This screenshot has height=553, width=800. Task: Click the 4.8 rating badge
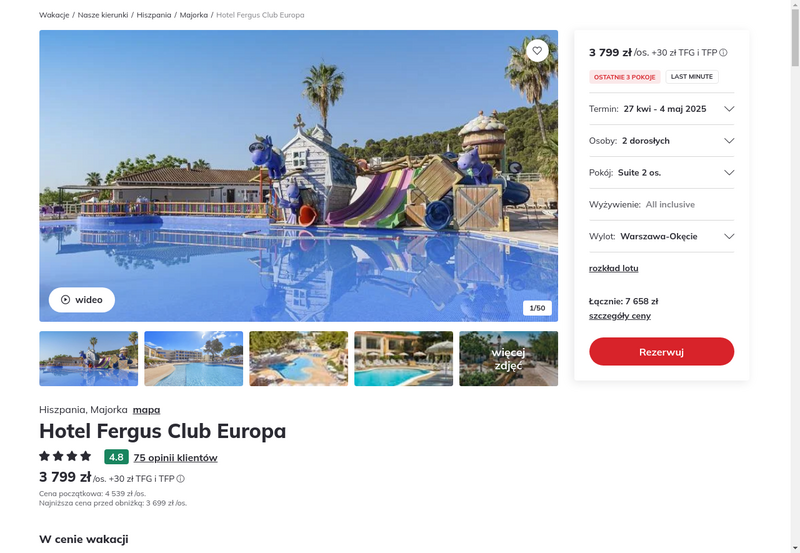coord(116,457)
